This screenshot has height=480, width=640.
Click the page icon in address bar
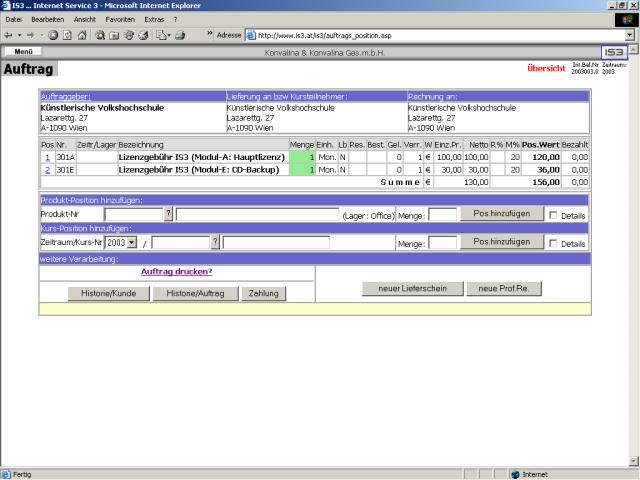pos(251,36)
